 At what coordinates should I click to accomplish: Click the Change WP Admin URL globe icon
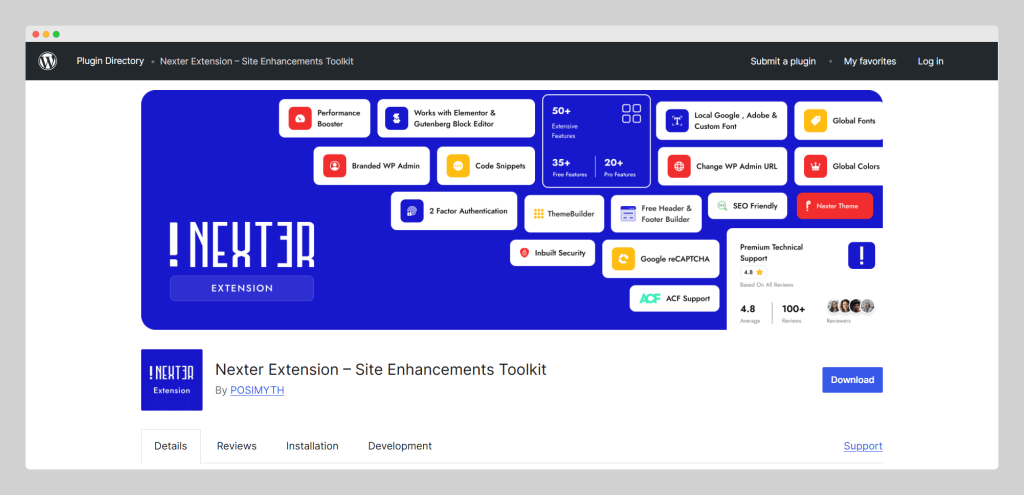(679, 166)
